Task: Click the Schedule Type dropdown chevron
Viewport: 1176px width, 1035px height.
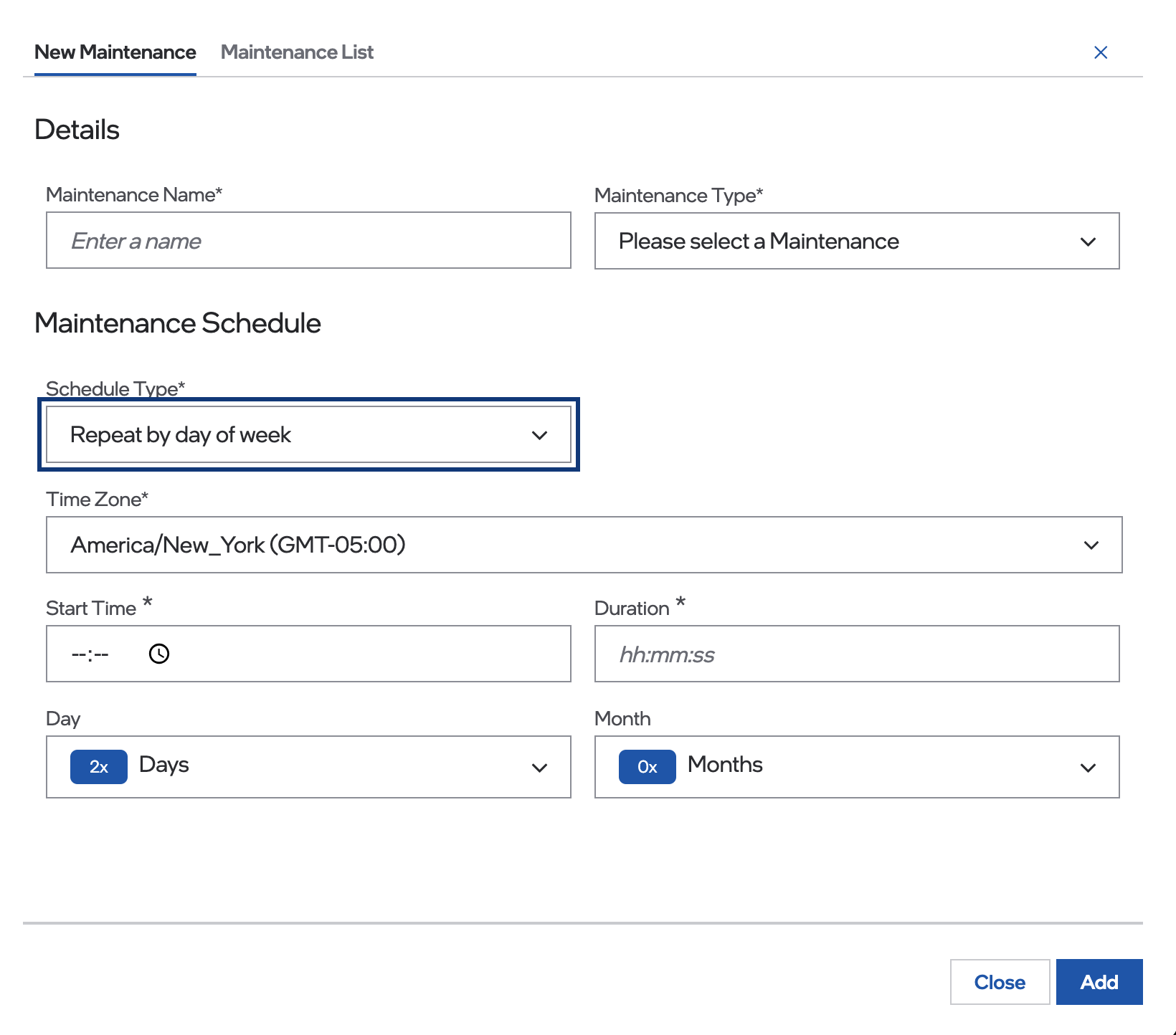Action: [540, 434]
